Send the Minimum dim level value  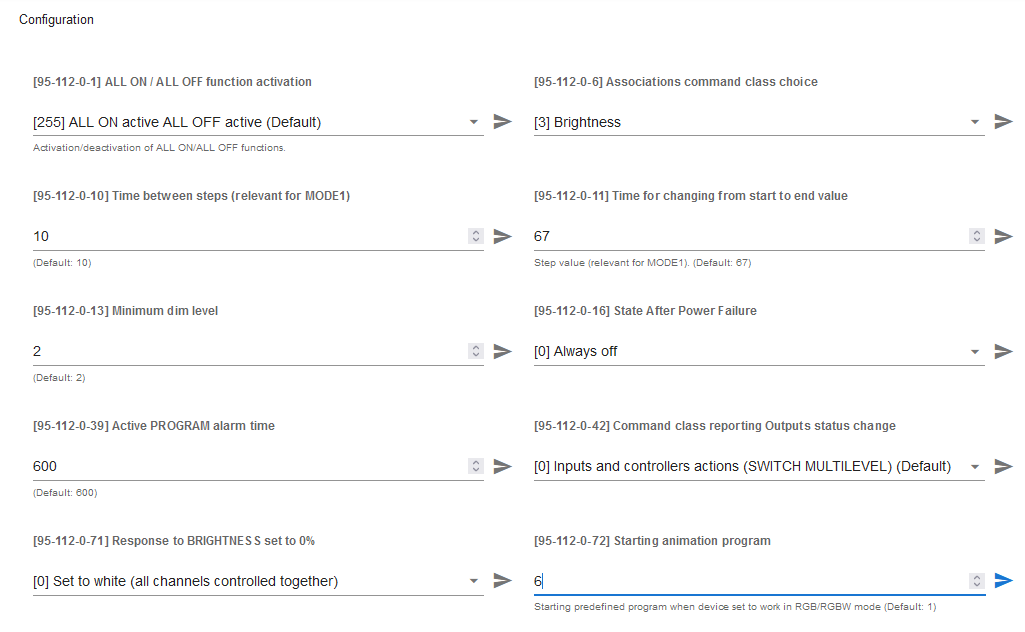[x=502, y=351]
